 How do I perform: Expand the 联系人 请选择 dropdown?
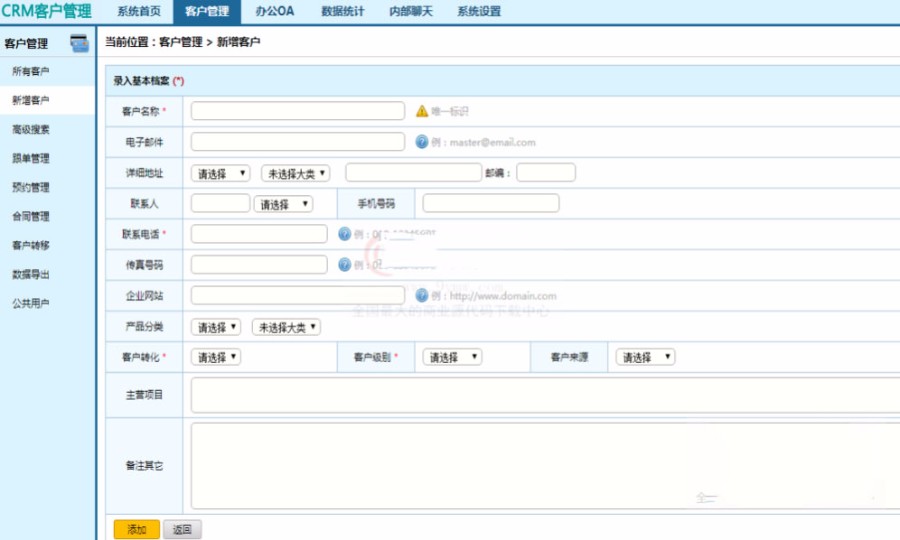(284, 204)
